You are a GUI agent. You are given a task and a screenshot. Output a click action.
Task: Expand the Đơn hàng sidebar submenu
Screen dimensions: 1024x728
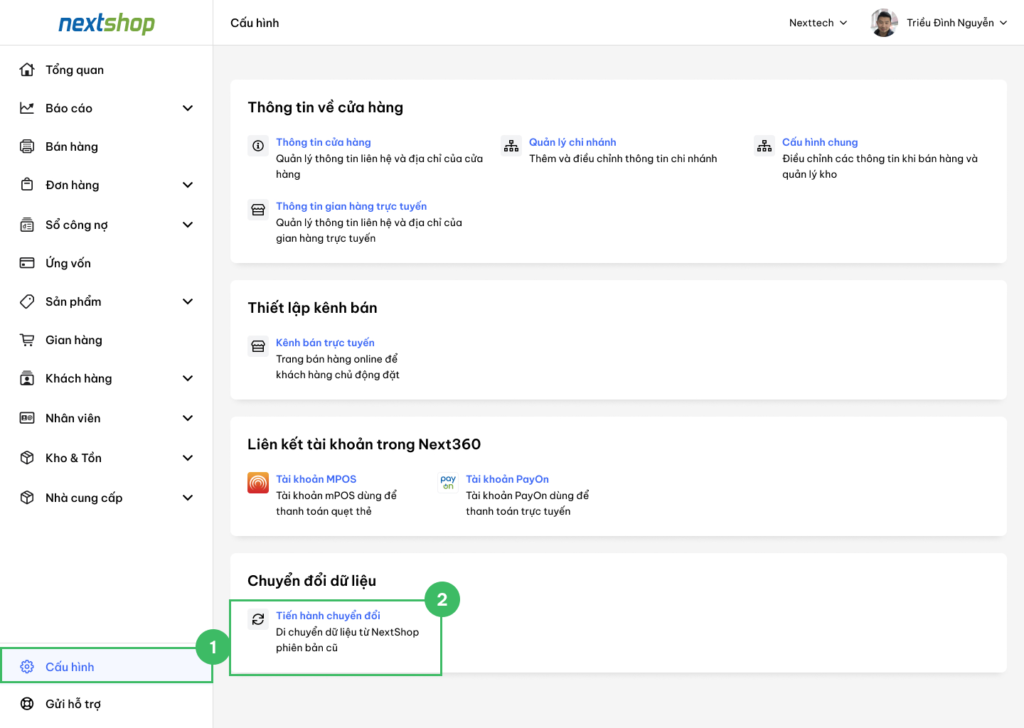tap(187, 185)
